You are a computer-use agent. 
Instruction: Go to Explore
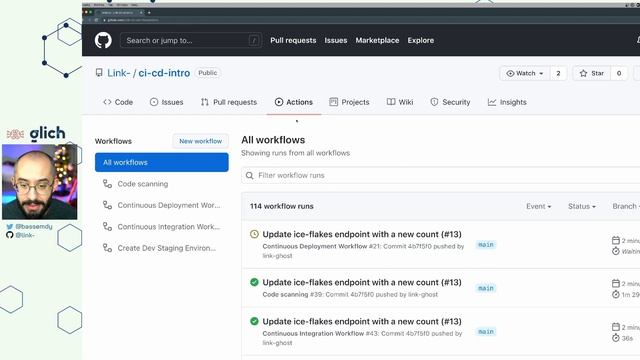click(x=420, y=40)
